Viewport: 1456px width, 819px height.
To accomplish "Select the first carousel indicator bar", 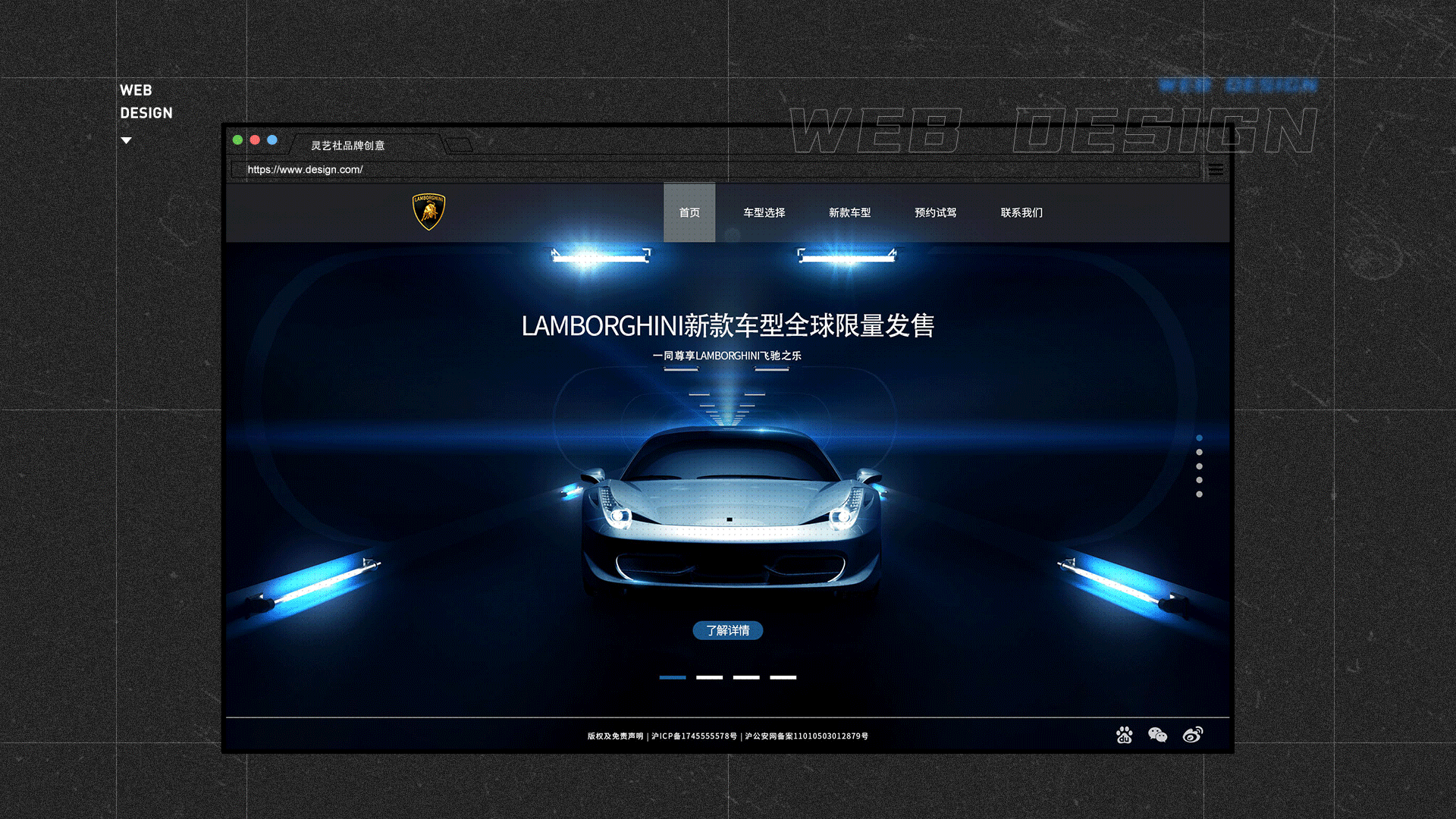I will pyautogui.click(x=673, y=678).
